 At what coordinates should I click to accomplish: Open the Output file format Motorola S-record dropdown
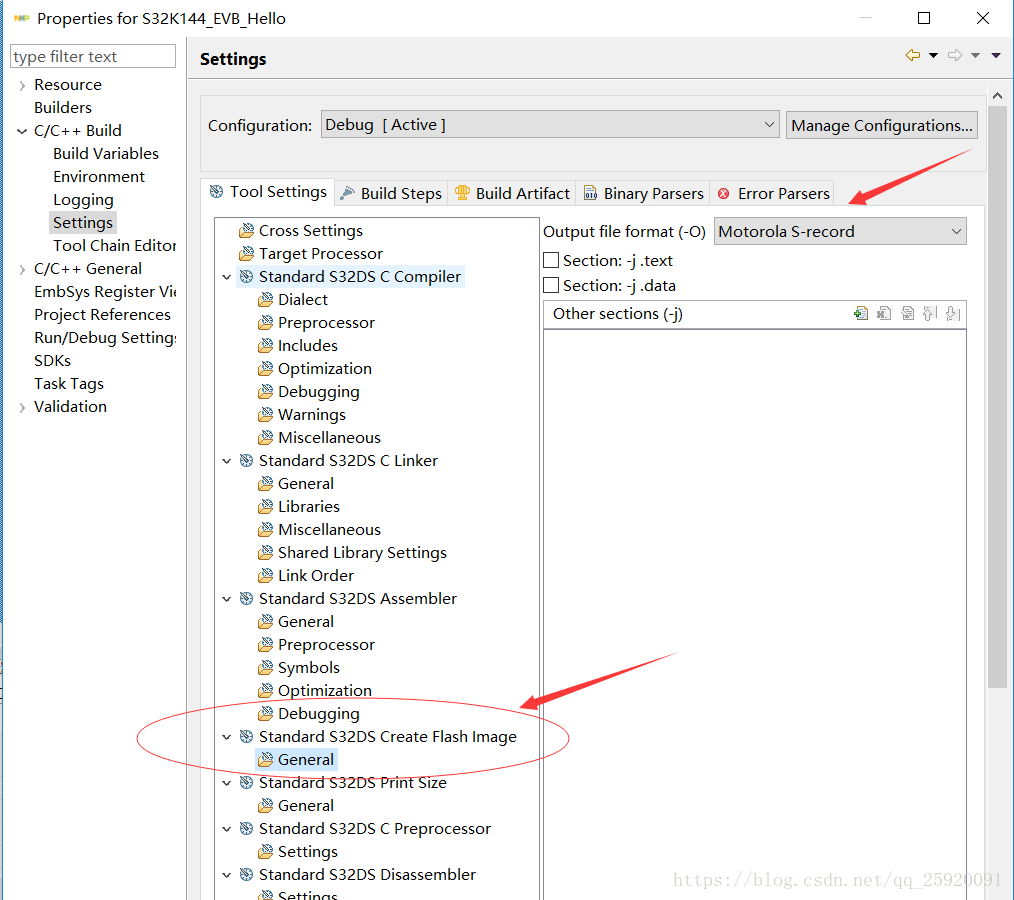(x=840, y=231)
